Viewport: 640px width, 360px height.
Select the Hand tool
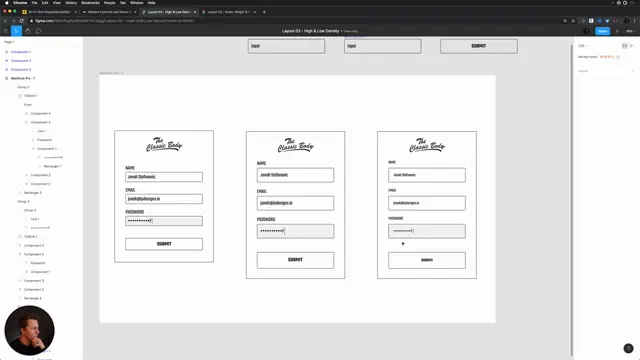point(27,31)
